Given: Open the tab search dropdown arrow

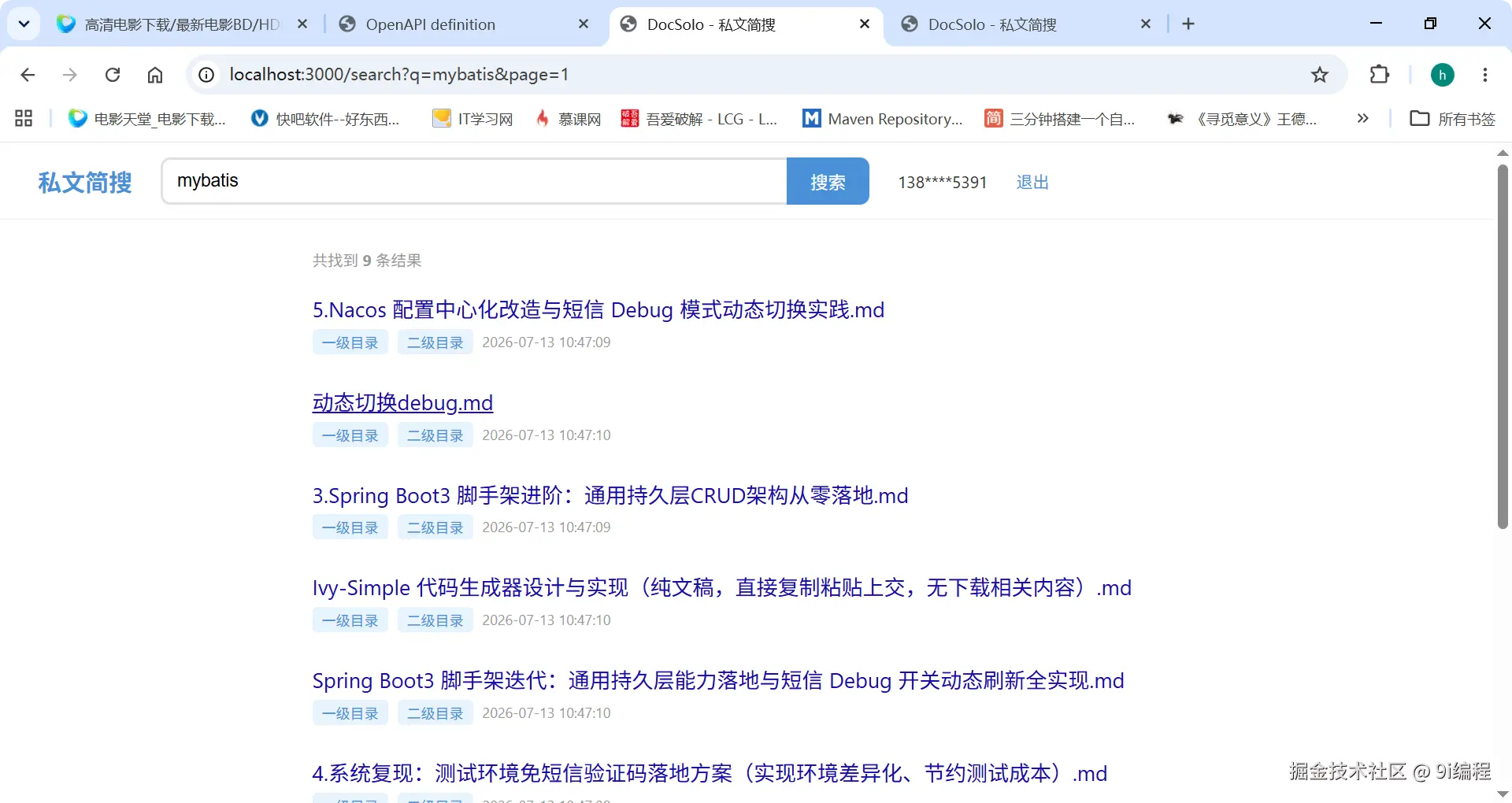Looking at the screenshot, I should tap(24, 24).
